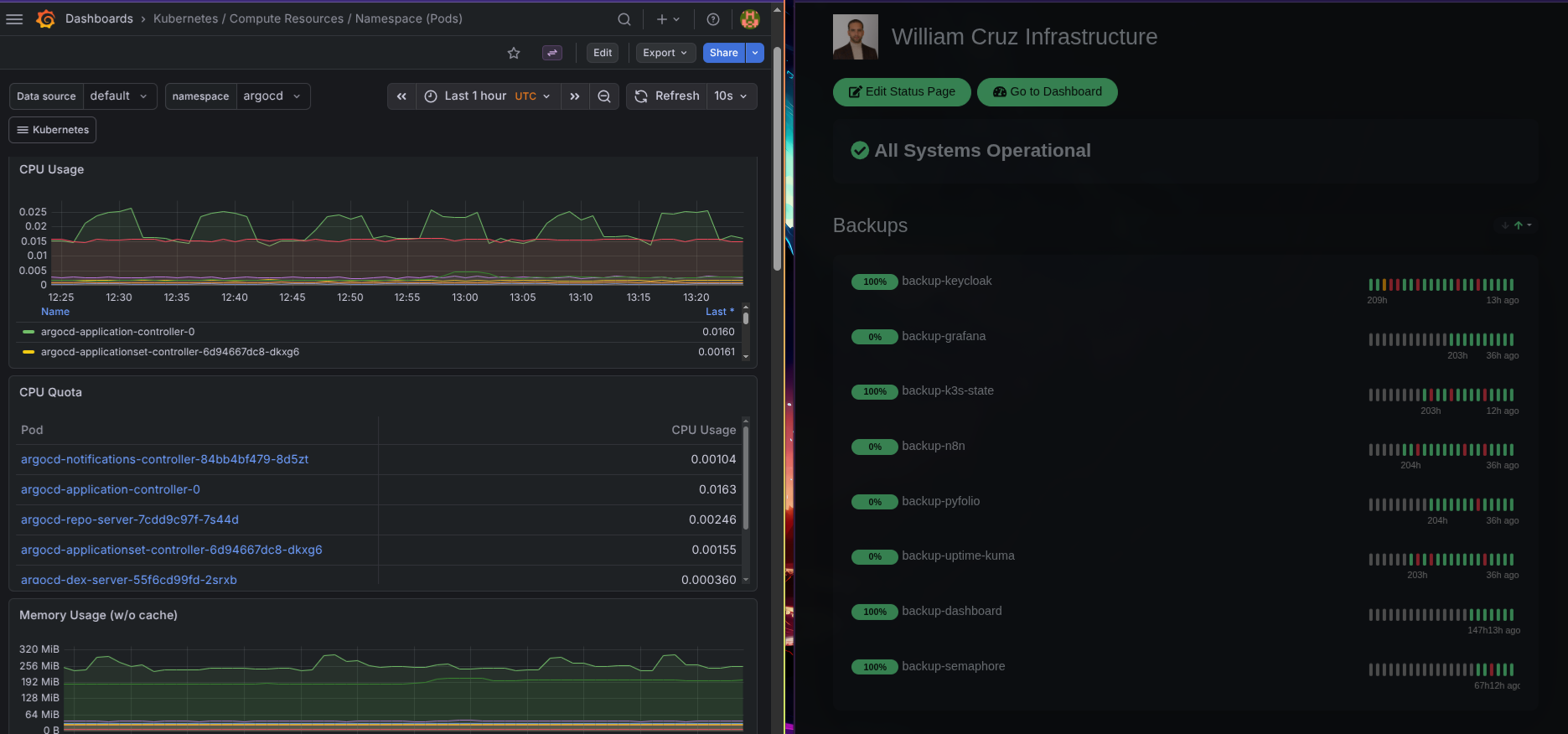The height and width of the screenshot is (734, 1568).
Task: Click the Go to Dashboard button
Action: coord(1048,92)
